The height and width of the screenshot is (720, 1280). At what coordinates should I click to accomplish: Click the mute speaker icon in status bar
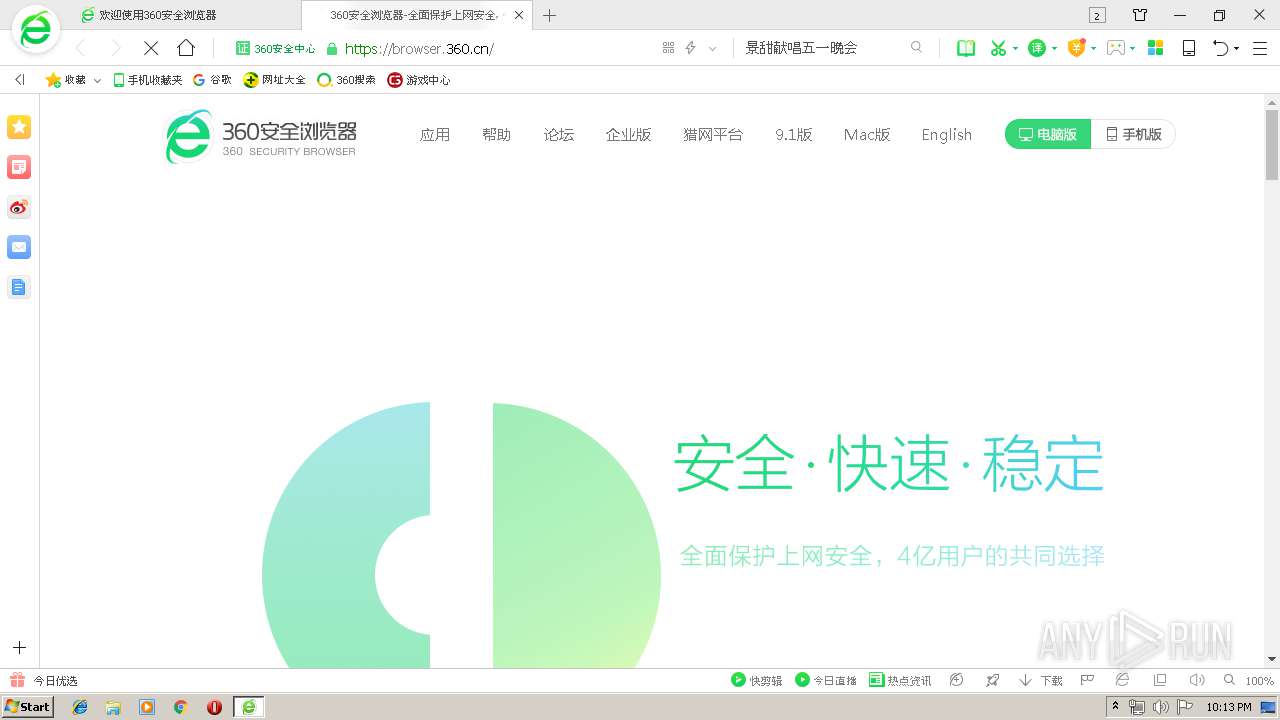[1197, 680]
